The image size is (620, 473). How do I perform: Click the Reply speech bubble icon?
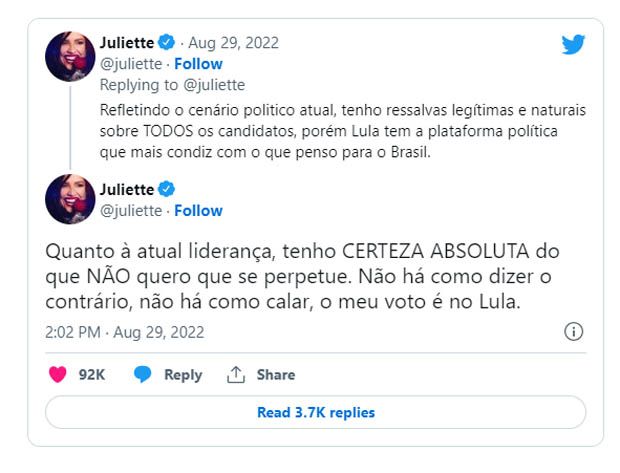[x=143, y=374]
